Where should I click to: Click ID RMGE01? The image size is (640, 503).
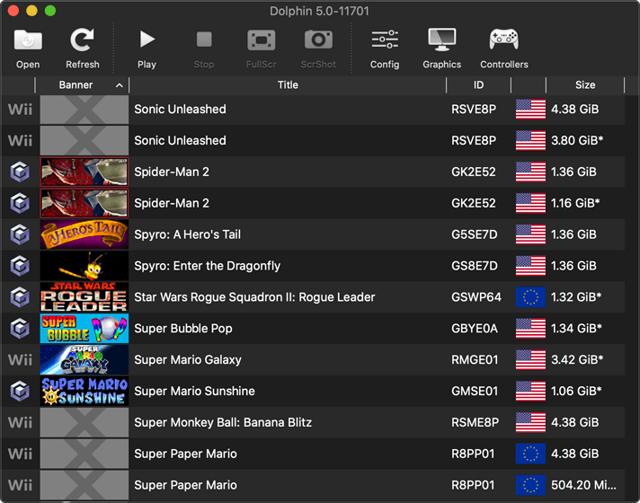pos(475,360)
